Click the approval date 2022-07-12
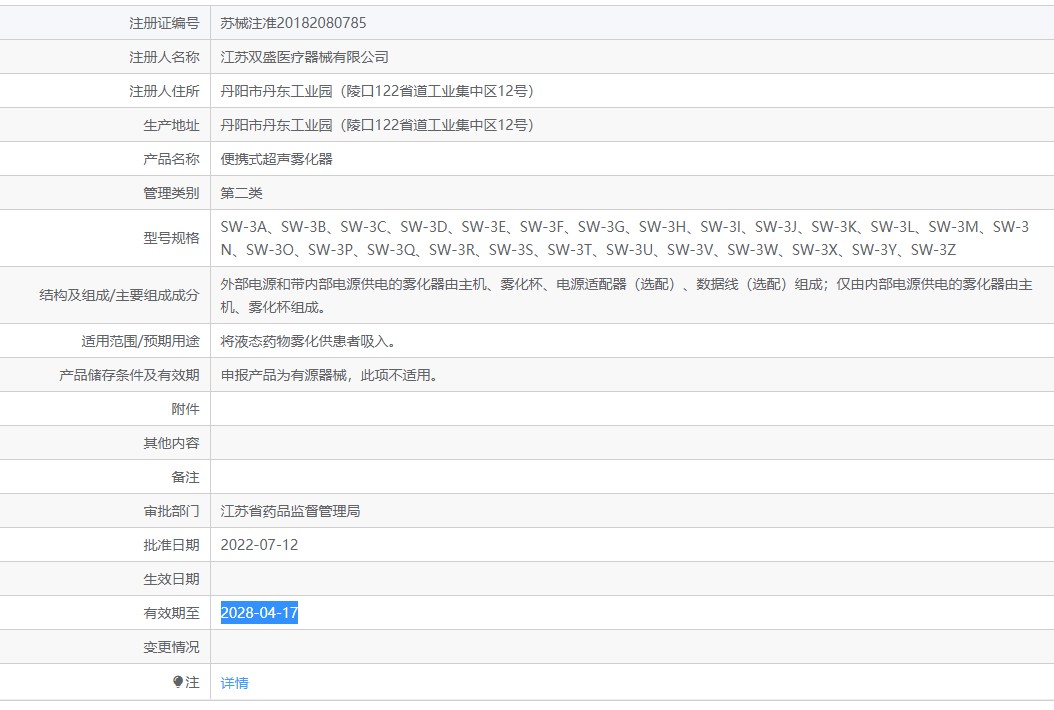1054x710 pixels. point(259,545)
